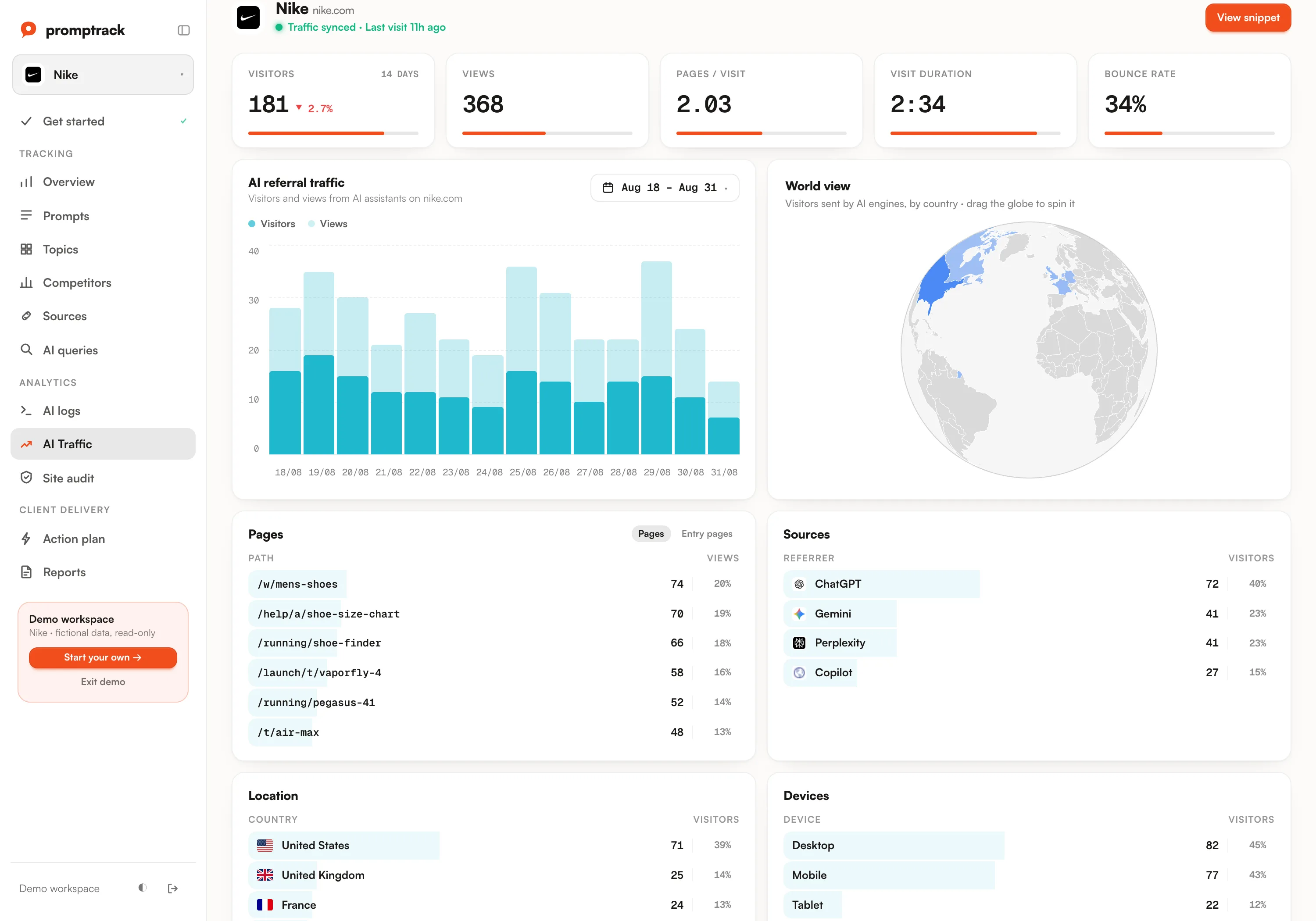Click the 25/08 bar in traffic chart
The width and height of the screenshot is (1316, 921).
click(522, 361)
